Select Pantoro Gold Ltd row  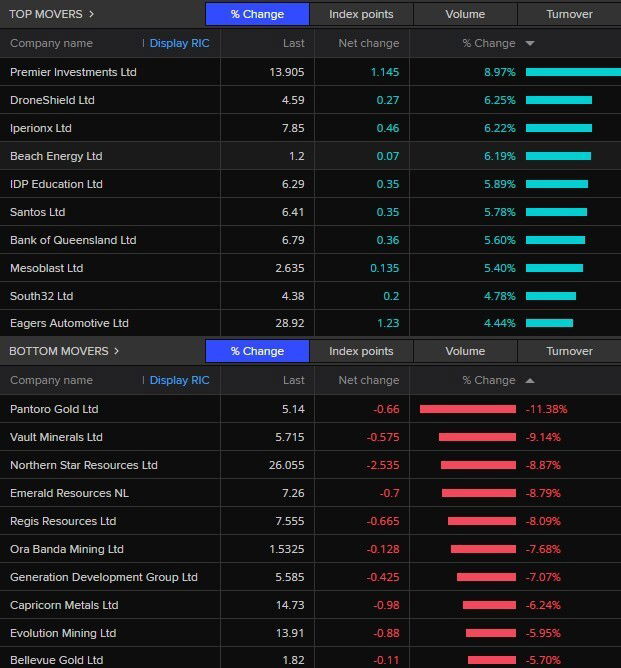pos(54,409)
